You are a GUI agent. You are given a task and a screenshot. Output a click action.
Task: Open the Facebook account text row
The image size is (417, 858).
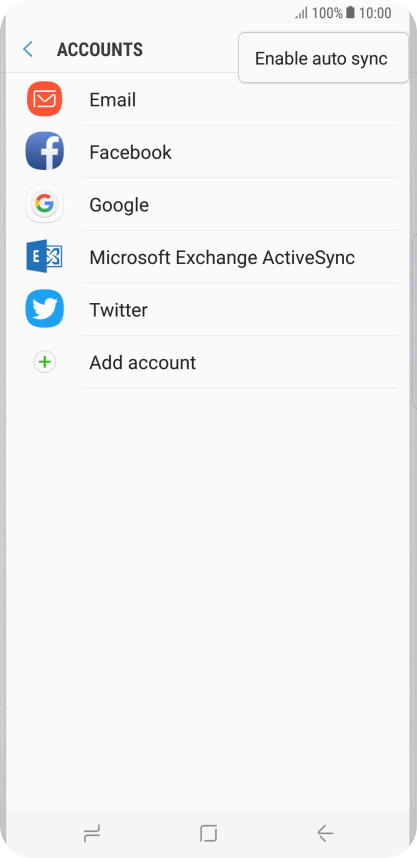[x=130, y=152]
